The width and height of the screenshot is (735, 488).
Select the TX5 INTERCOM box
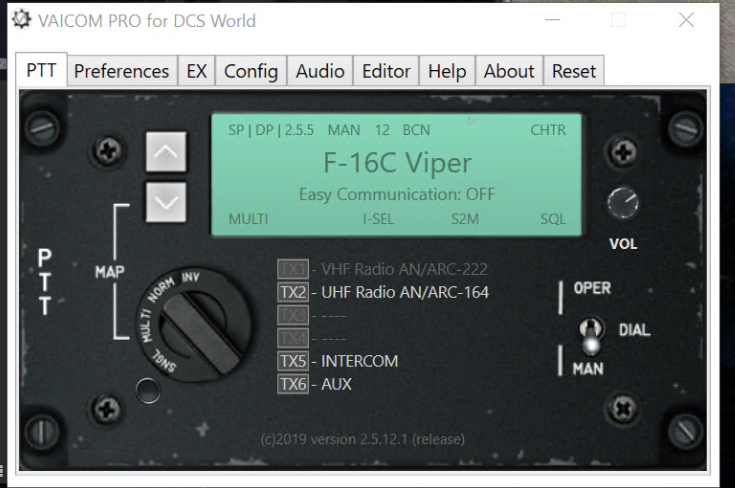click(292, 361)
